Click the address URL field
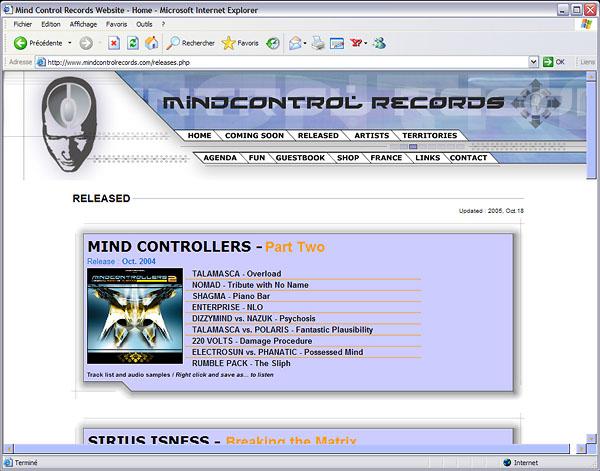The width and height of the screenshot is (600, 471). [287, 62]
